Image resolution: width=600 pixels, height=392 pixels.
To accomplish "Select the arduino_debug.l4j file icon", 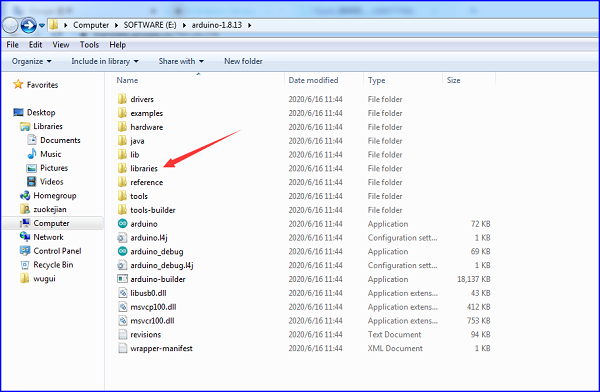I will pyautogui.click(x=122, y=265).
